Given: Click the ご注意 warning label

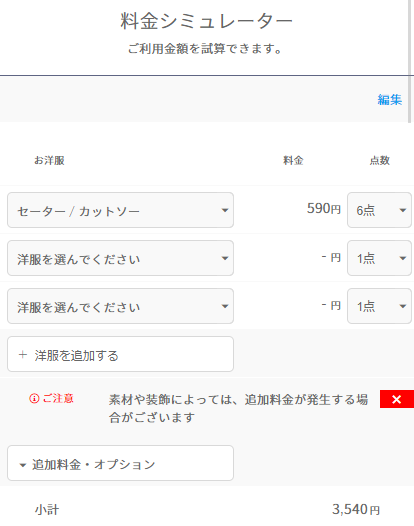Looking at the screenshot, I should coord(58,399).
